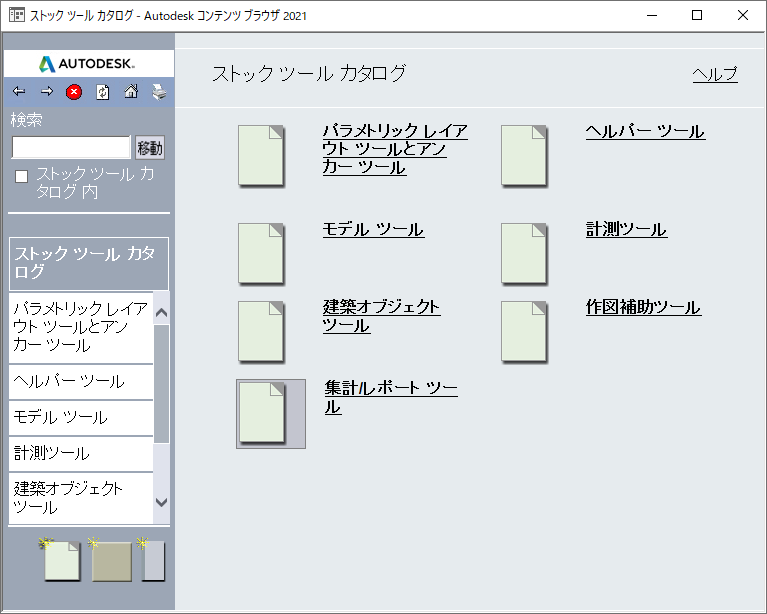Screen dimensions: 767x614
Task: Select パラメトリック レイアウト ツール in the sidebar list
Action: pyautogui.click(x=81, y=327)
